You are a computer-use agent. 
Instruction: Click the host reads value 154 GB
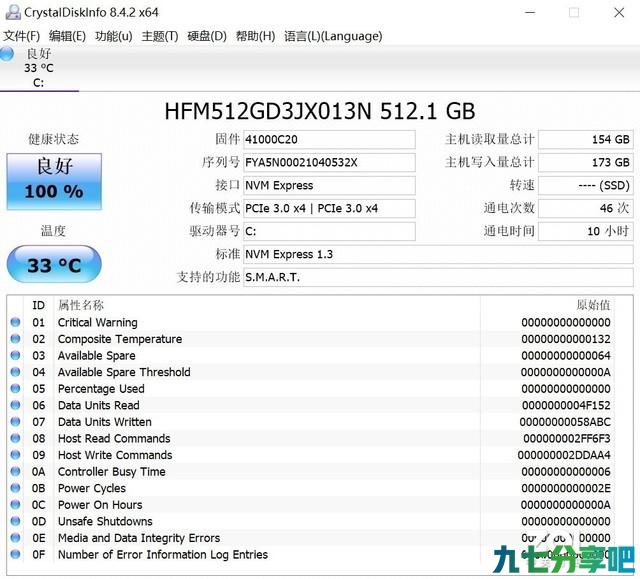tap(586, 140)
